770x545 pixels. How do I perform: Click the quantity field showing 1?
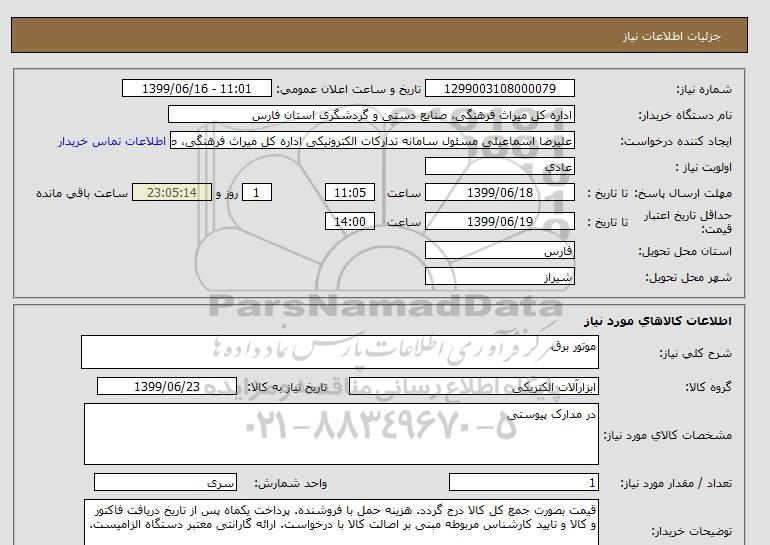(523, 483)
